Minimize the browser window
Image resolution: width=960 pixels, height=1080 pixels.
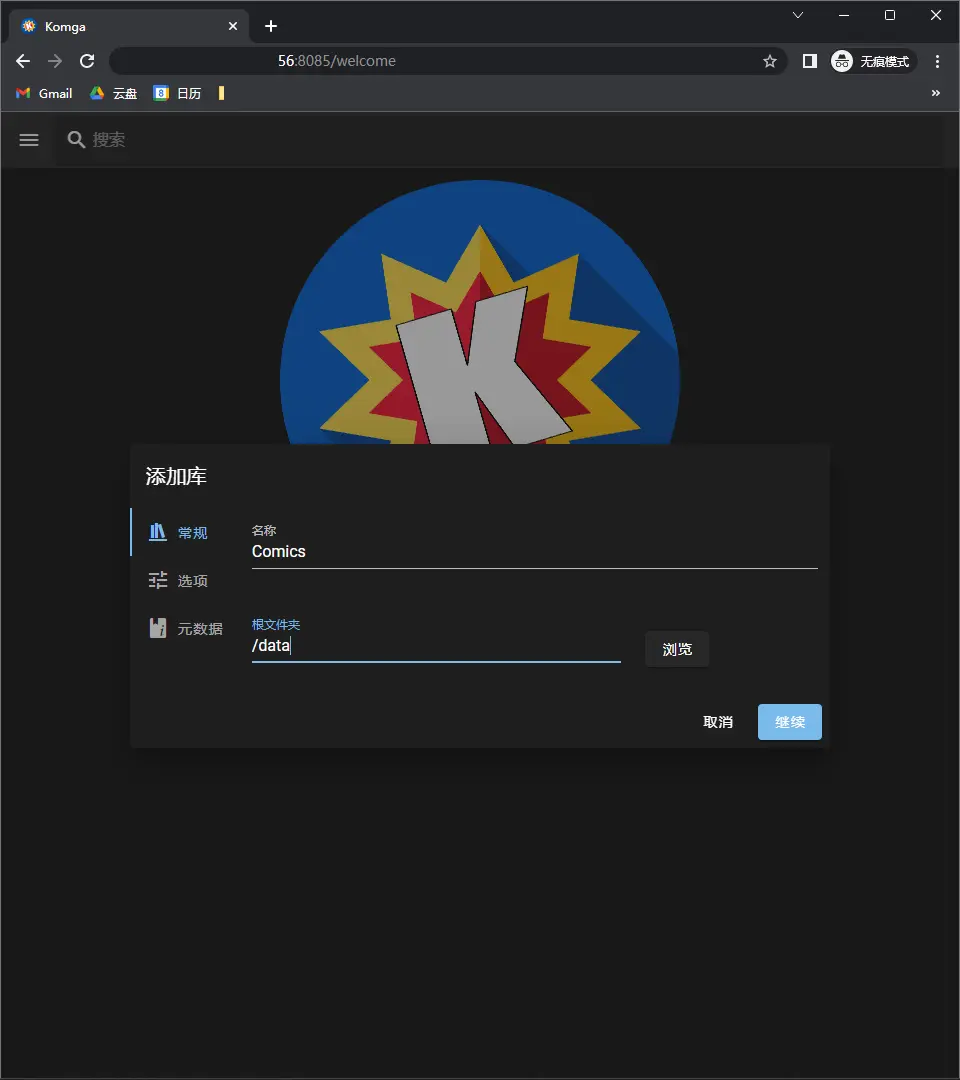pyautogui.click(x=844, y=15)
